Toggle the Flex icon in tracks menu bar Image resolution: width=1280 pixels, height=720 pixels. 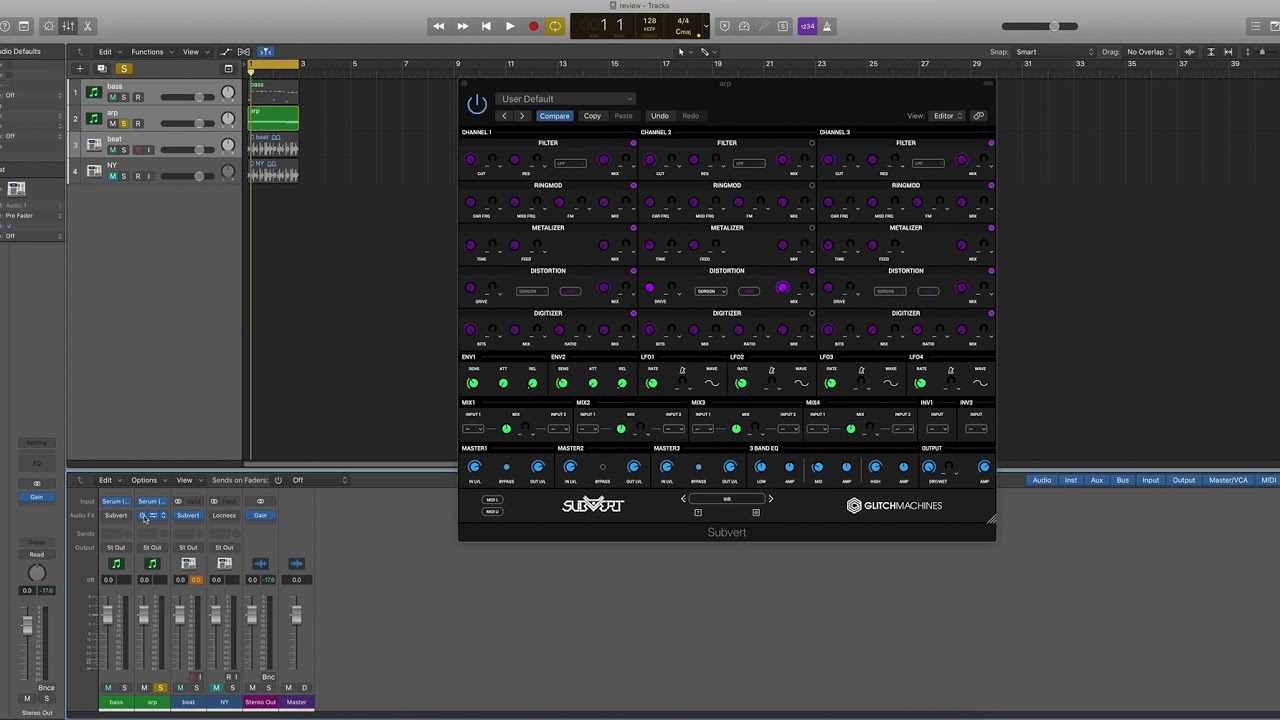(x=244, y=52)
